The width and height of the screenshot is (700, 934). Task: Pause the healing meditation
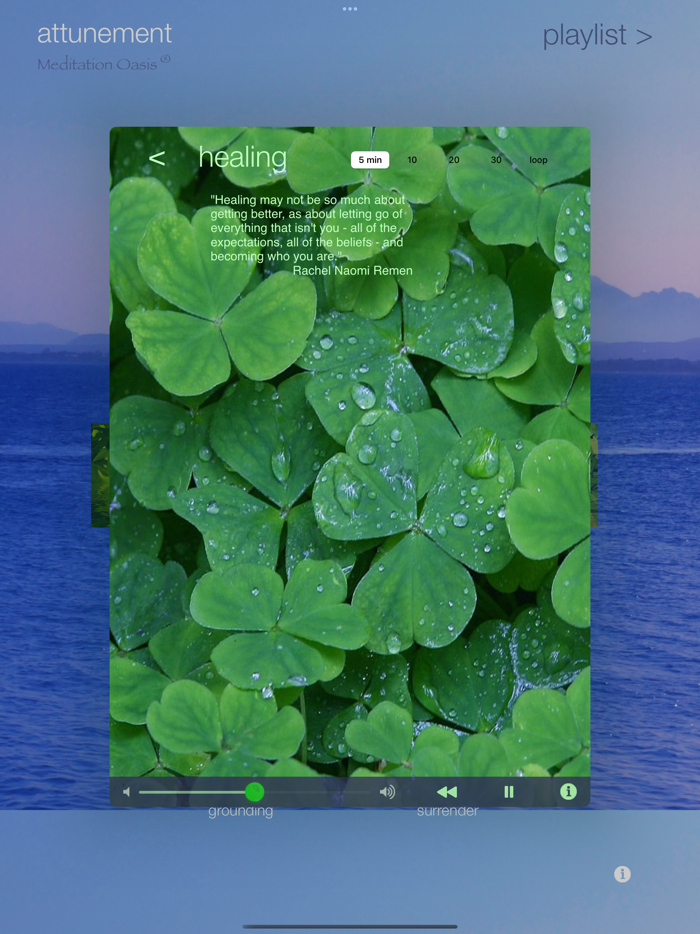(509, 792)
